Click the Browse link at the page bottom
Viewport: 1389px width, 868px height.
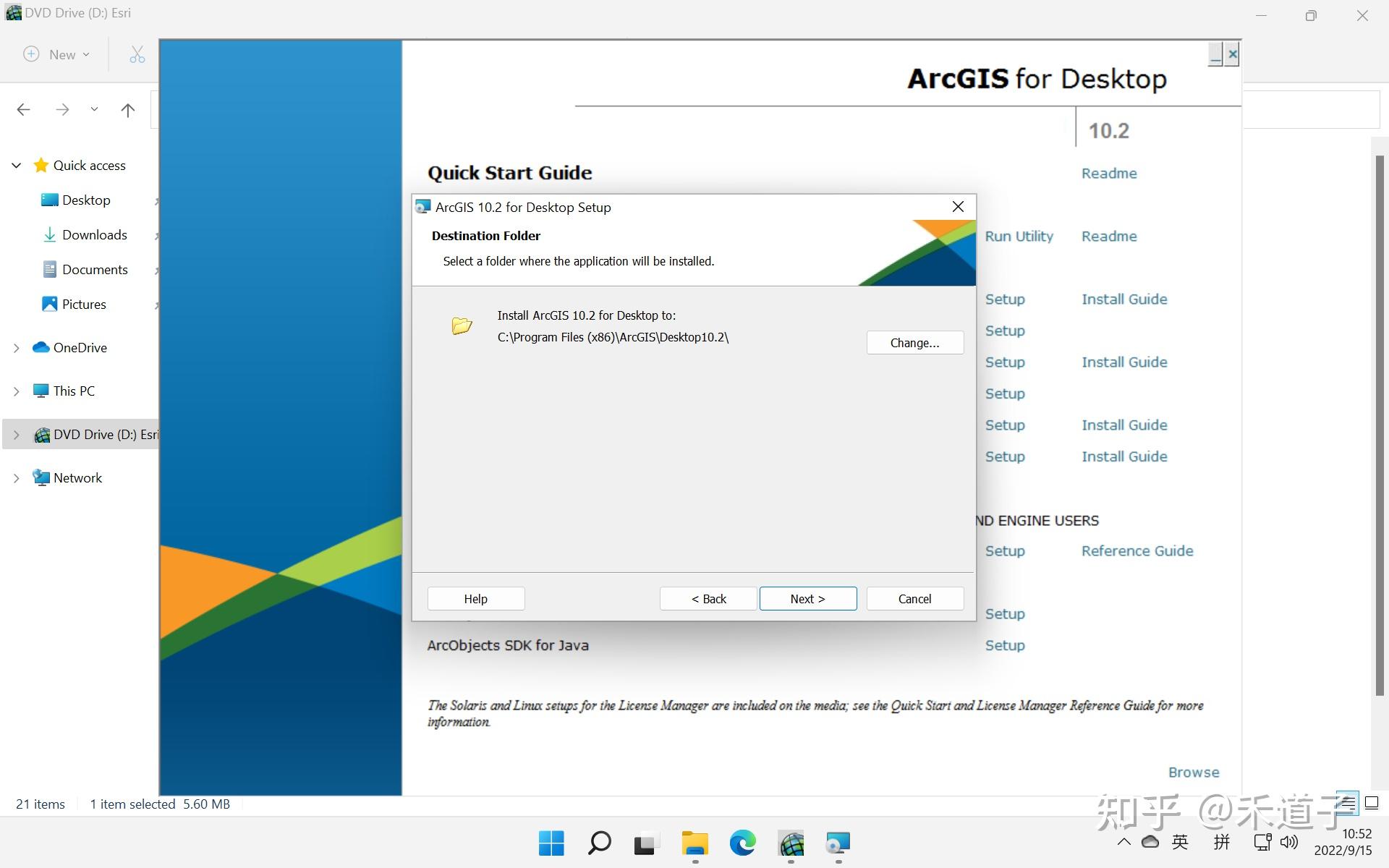click(1194, 772)
